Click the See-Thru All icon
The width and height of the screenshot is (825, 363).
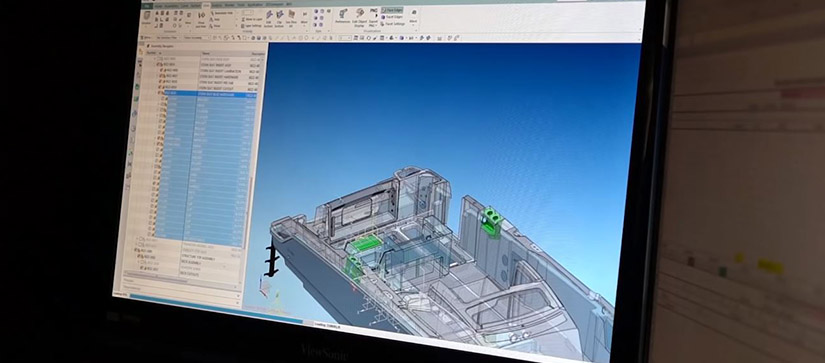291,18
